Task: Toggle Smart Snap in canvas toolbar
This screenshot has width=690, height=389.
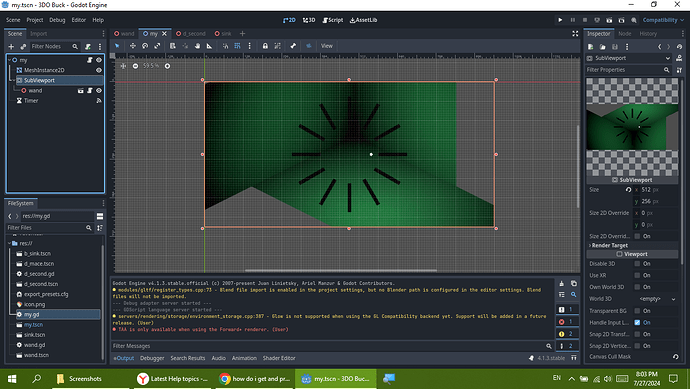Action: pyautogui.click(x=225, y=46)
